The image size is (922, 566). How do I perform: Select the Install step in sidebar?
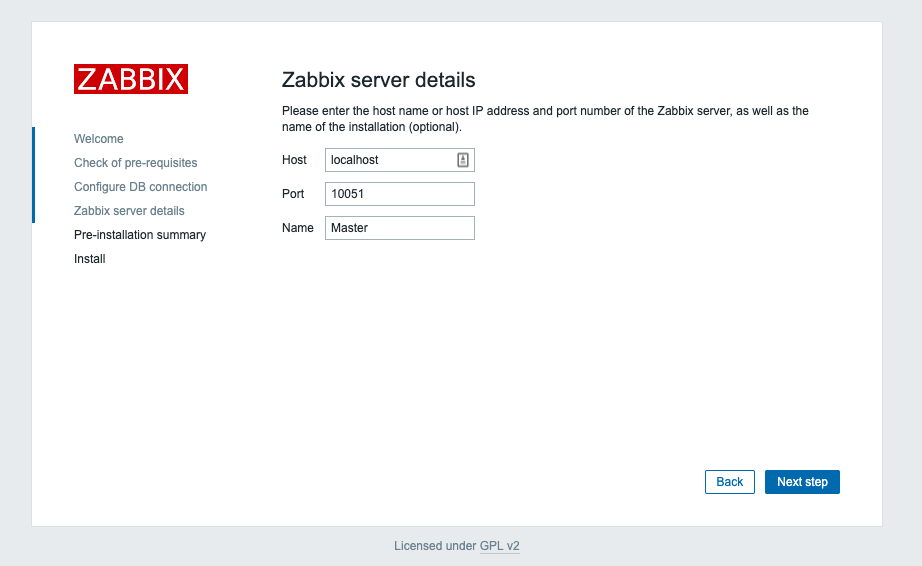[x=89, y=259]
